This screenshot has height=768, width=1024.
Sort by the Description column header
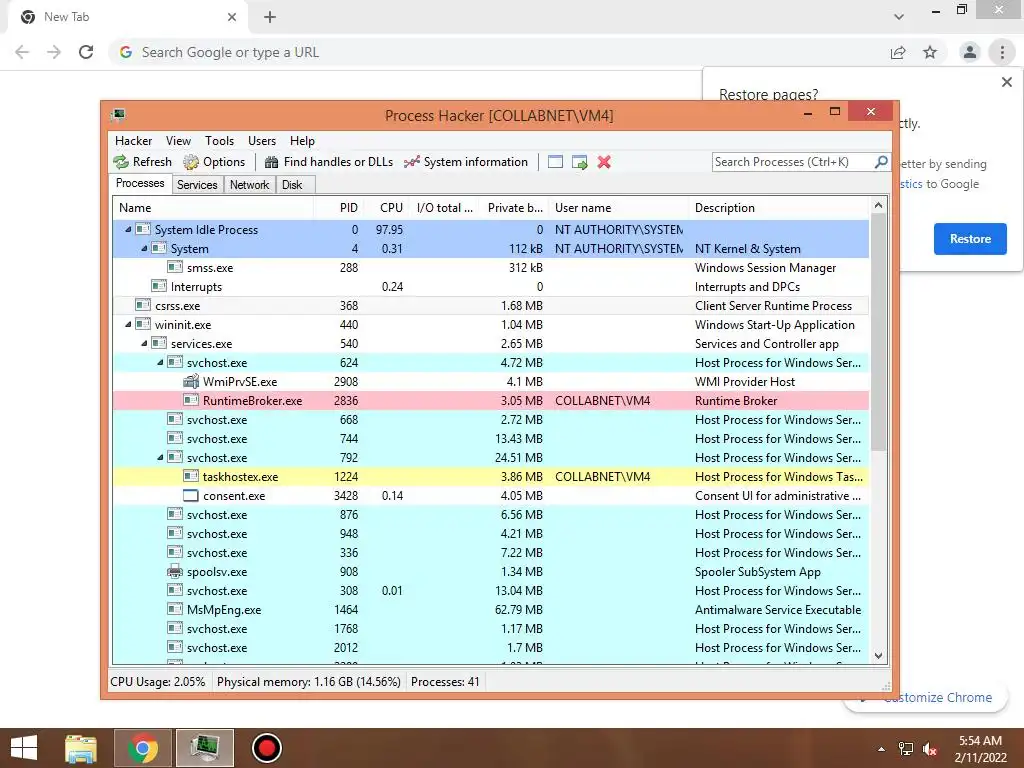[778, 208]
